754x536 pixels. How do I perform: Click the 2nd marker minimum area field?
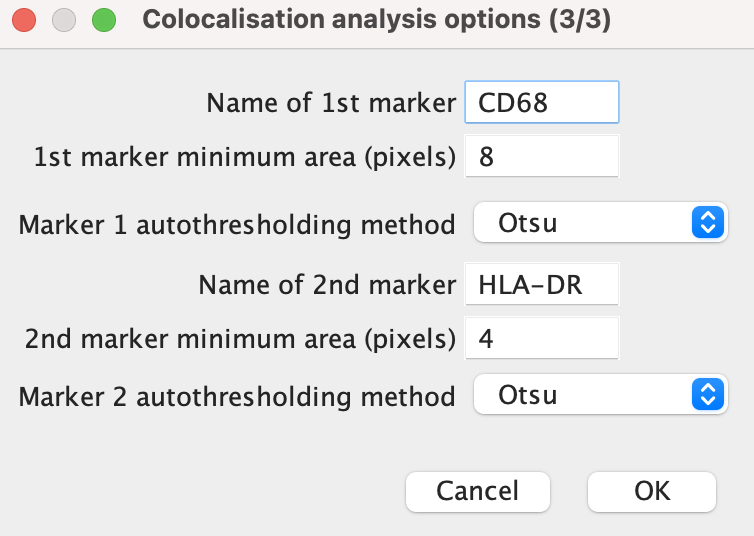pyautogui.click(x=542, y=338)
